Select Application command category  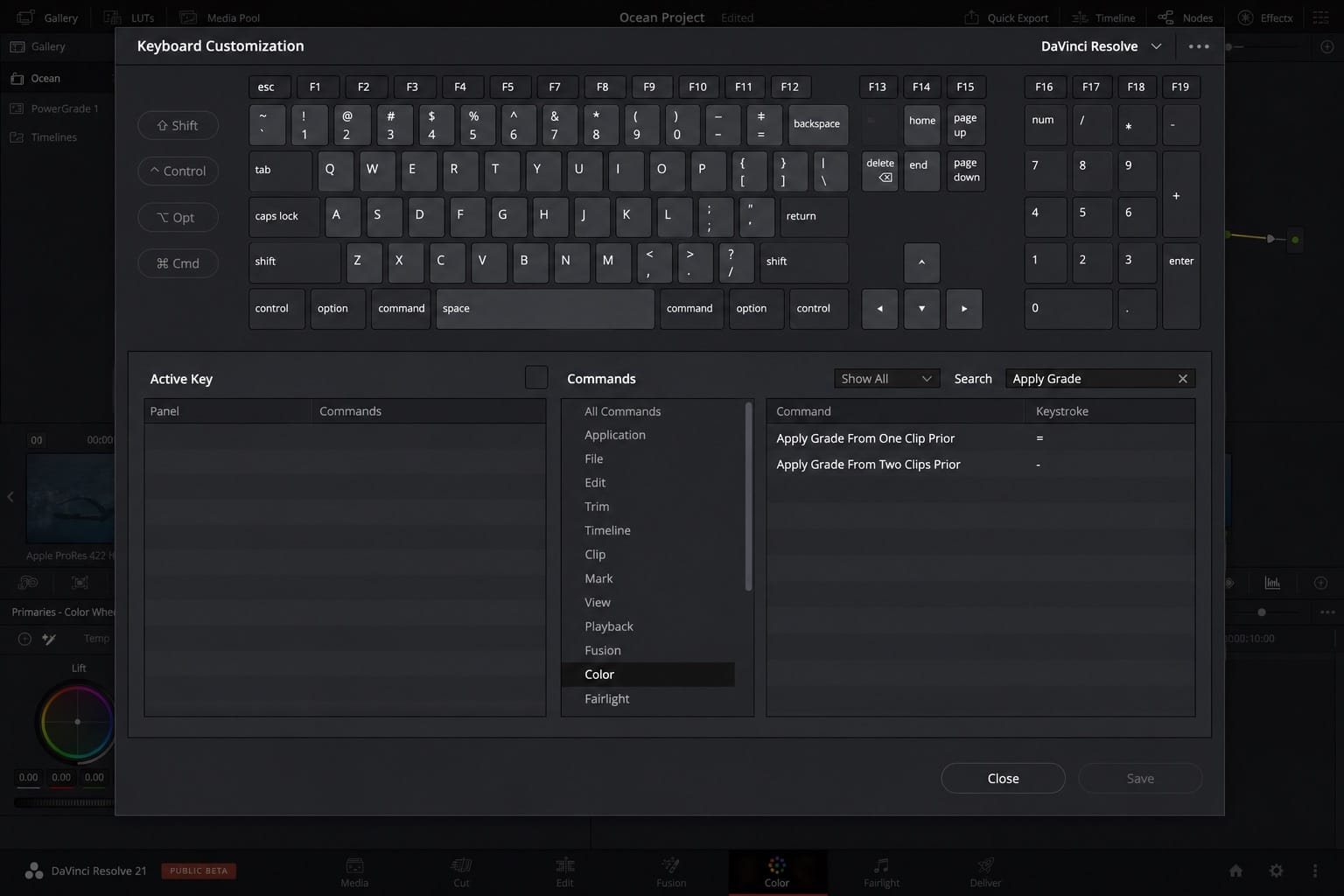(647, 435)
